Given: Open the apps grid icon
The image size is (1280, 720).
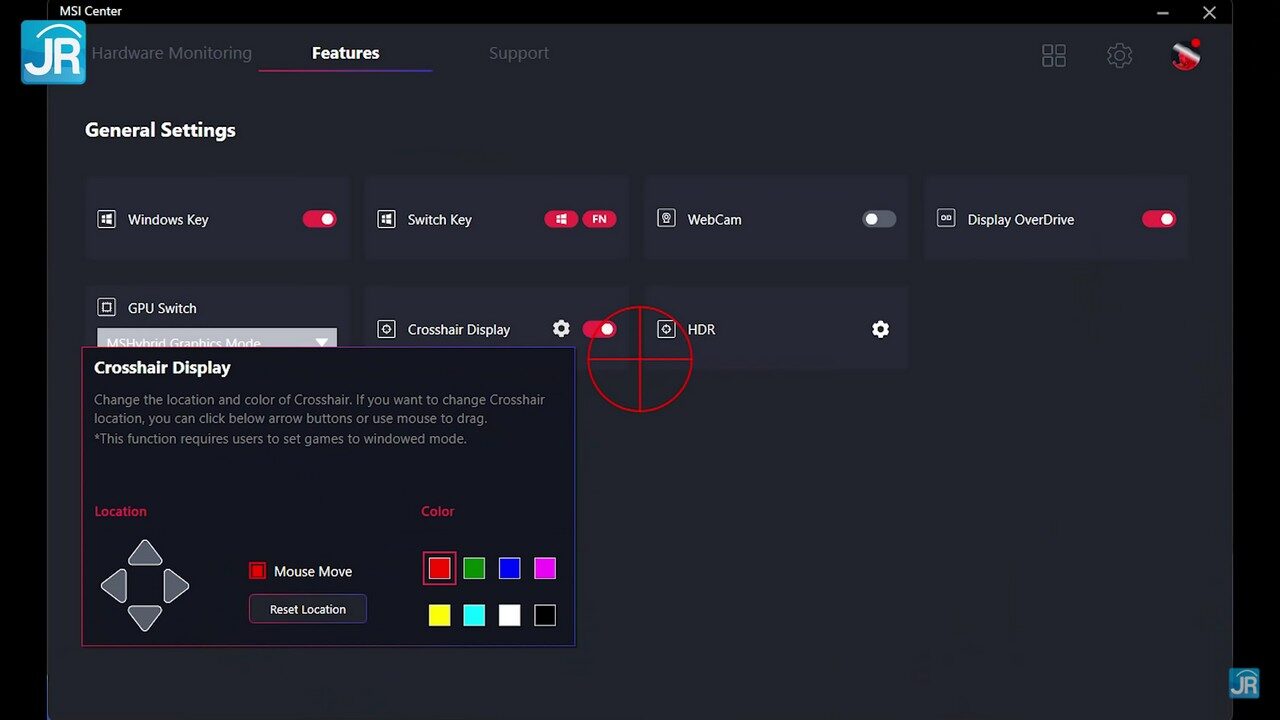Looking at the screenshot, I should (1054, 55).
